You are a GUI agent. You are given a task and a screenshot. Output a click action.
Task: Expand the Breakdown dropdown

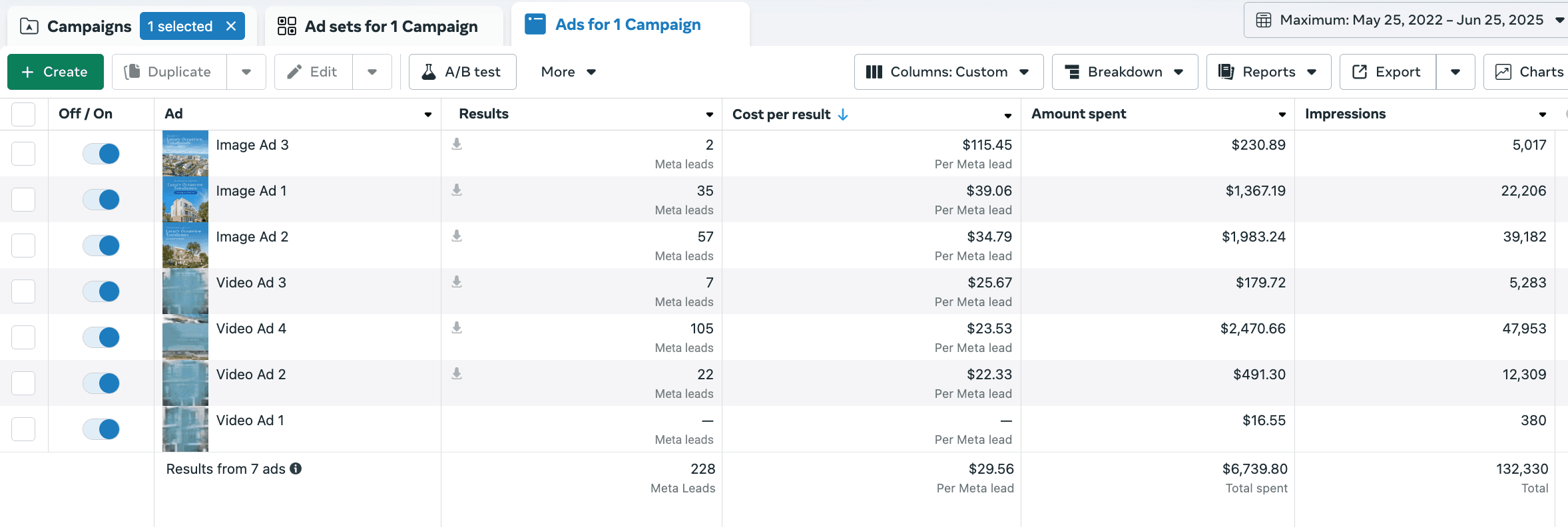1125,72
